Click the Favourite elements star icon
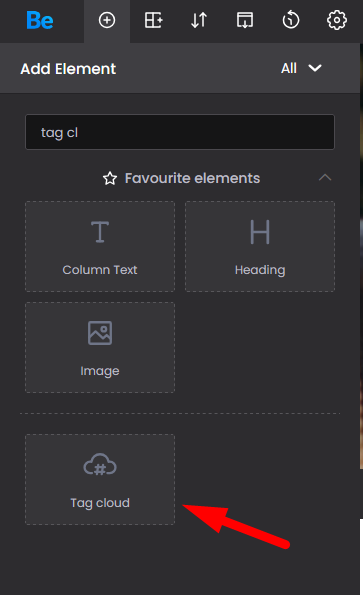The width and height of the screenshot is (363, 595). tap(110, 178)
